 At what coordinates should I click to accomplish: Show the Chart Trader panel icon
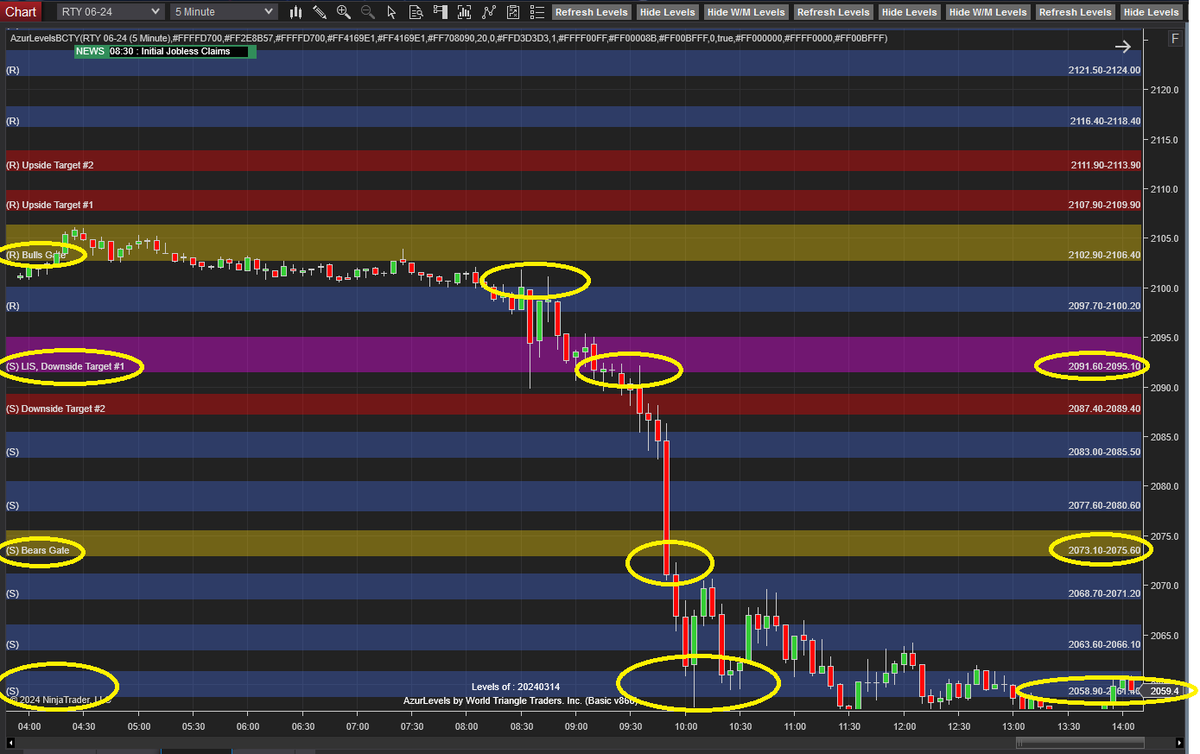439,12
